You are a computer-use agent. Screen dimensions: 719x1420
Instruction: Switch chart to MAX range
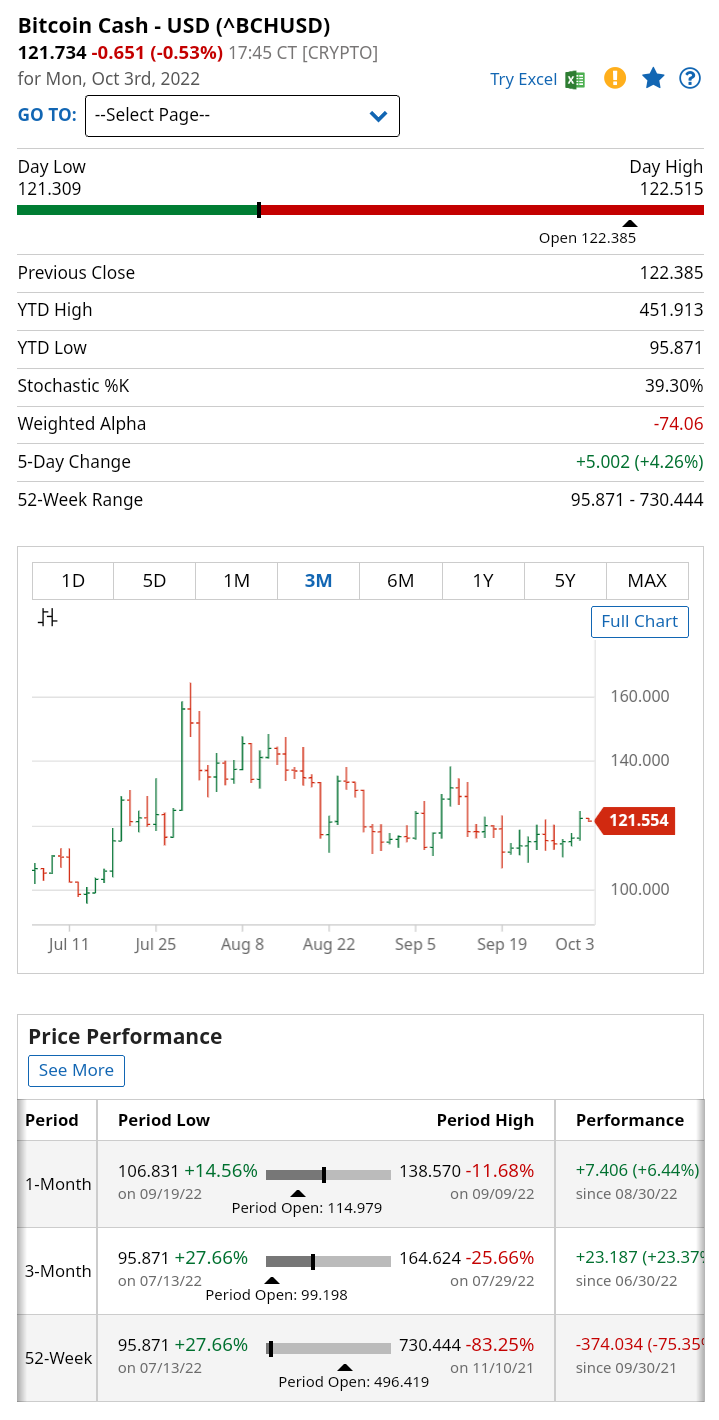click(x=647, y=580)
